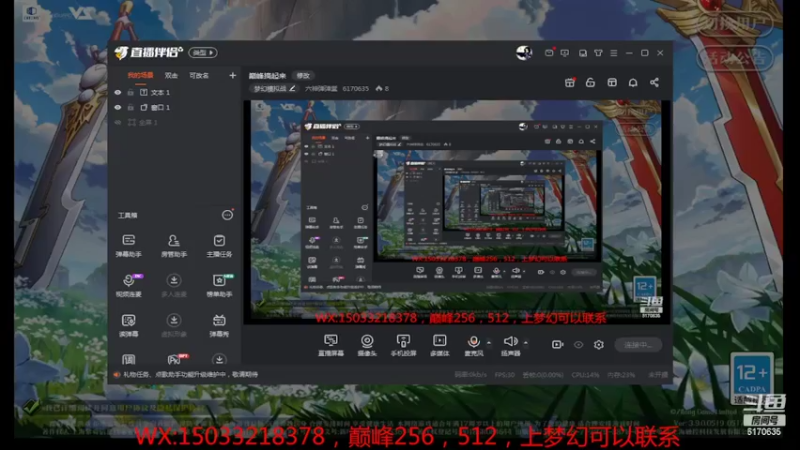The height and width of the screenshot is (450, 800).
Task: Add a 摄像头 camera source
Action: 367,345
